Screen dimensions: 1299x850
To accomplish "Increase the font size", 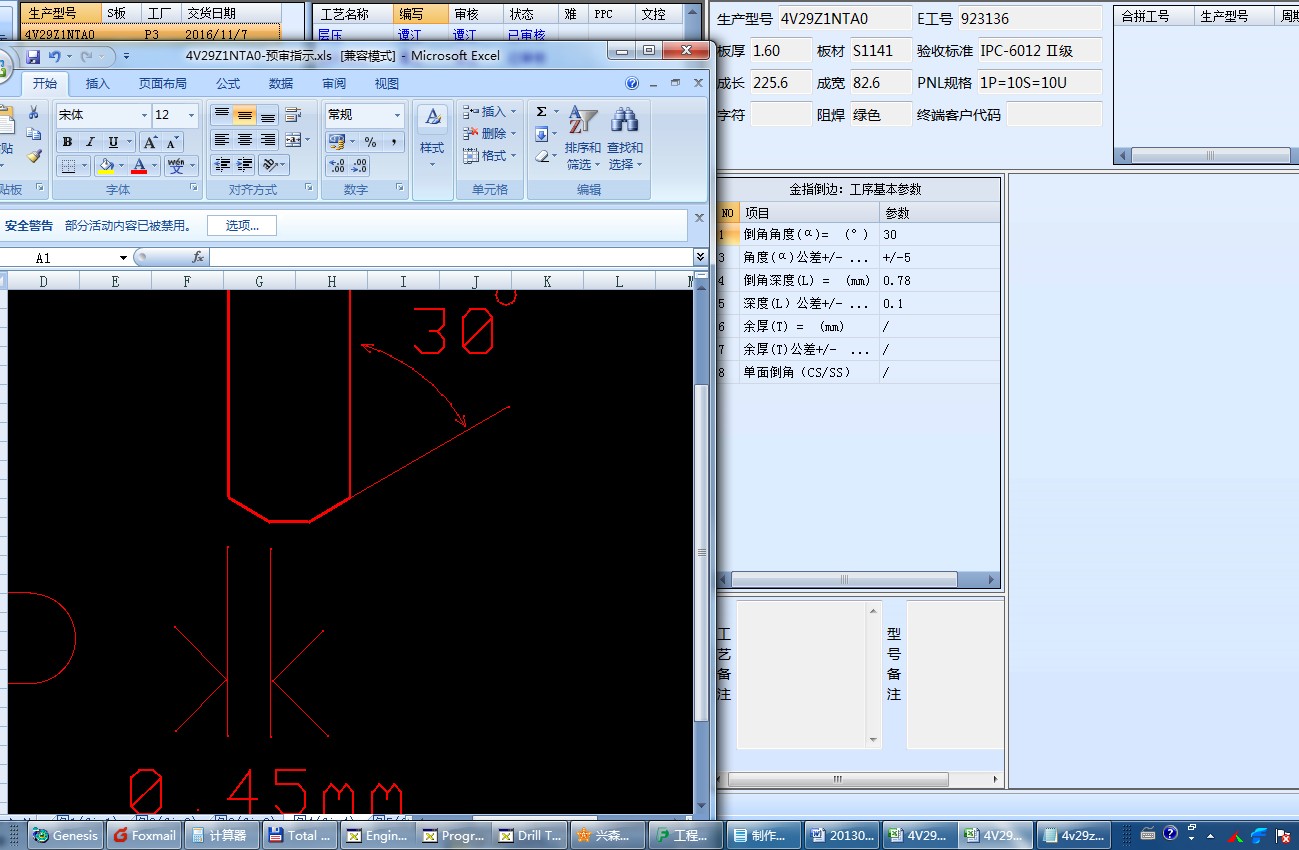I will 150,142.
